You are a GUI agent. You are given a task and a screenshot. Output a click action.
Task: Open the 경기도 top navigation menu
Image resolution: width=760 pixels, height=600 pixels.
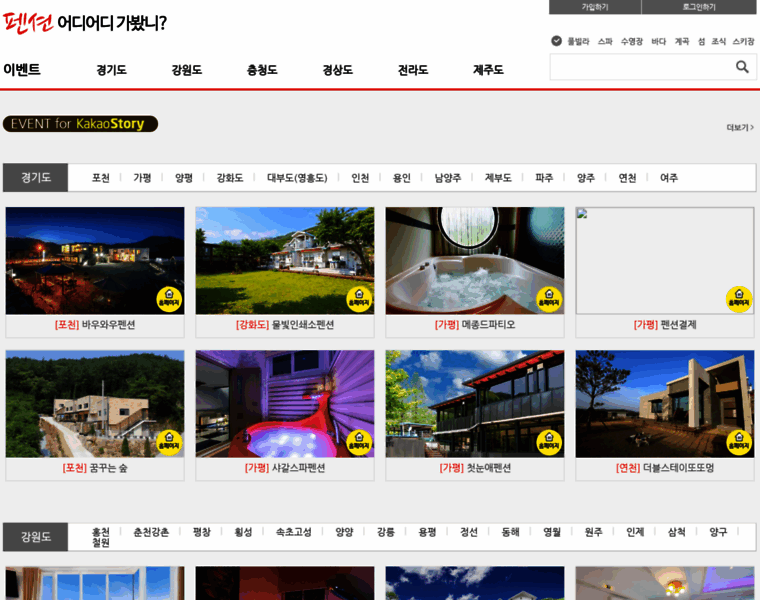point(111,70)
